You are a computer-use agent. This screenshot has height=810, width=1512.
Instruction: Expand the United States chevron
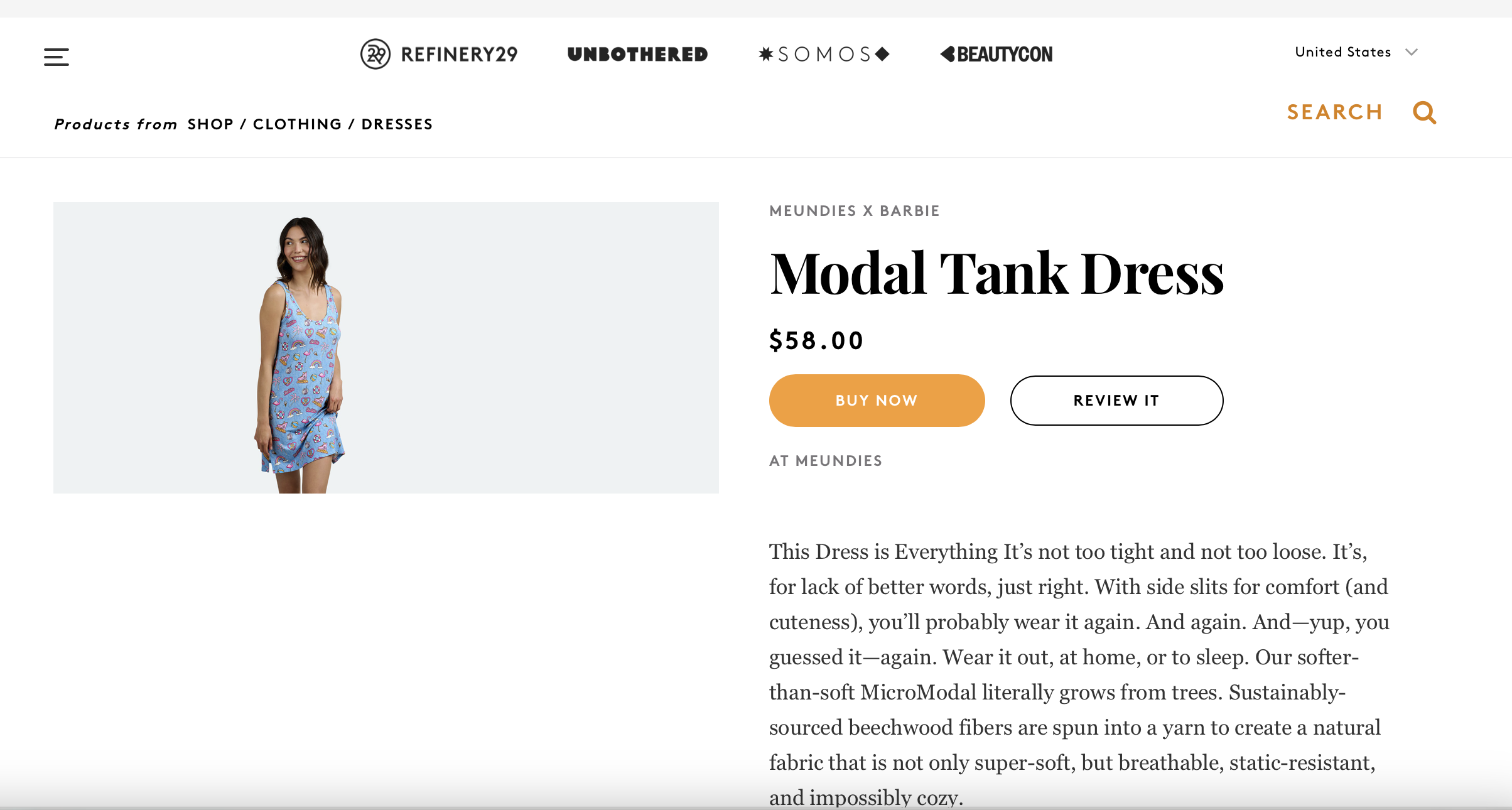coord(1412,52)
